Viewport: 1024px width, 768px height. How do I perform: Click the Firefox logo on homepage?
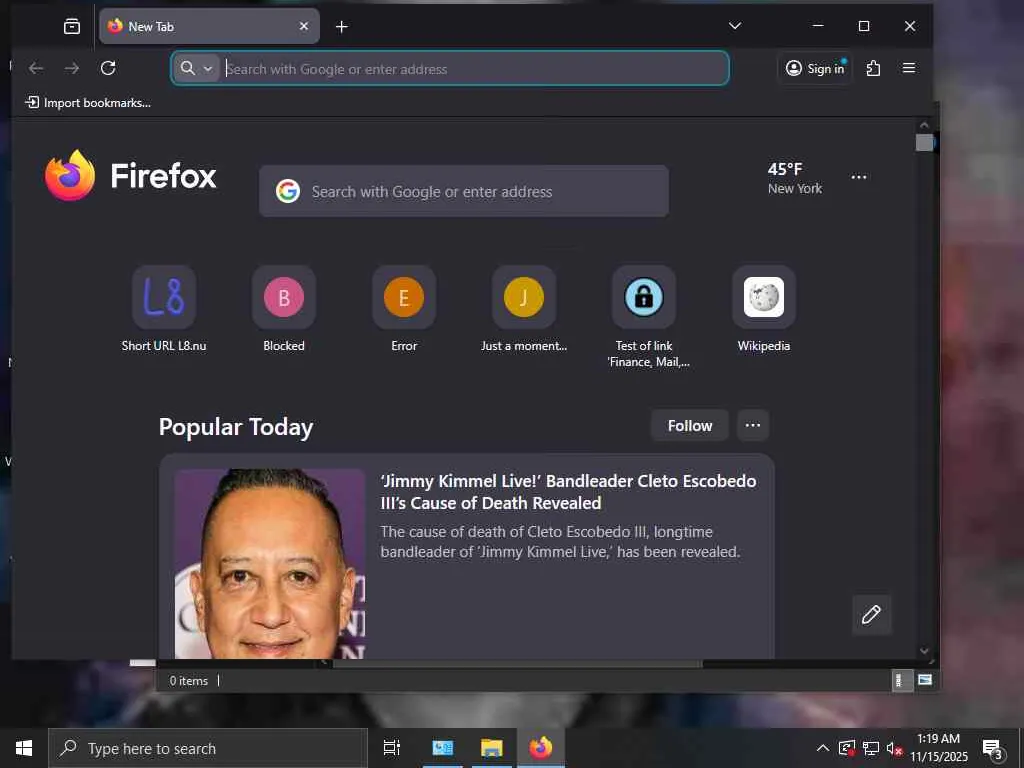(x=131, y=175)
